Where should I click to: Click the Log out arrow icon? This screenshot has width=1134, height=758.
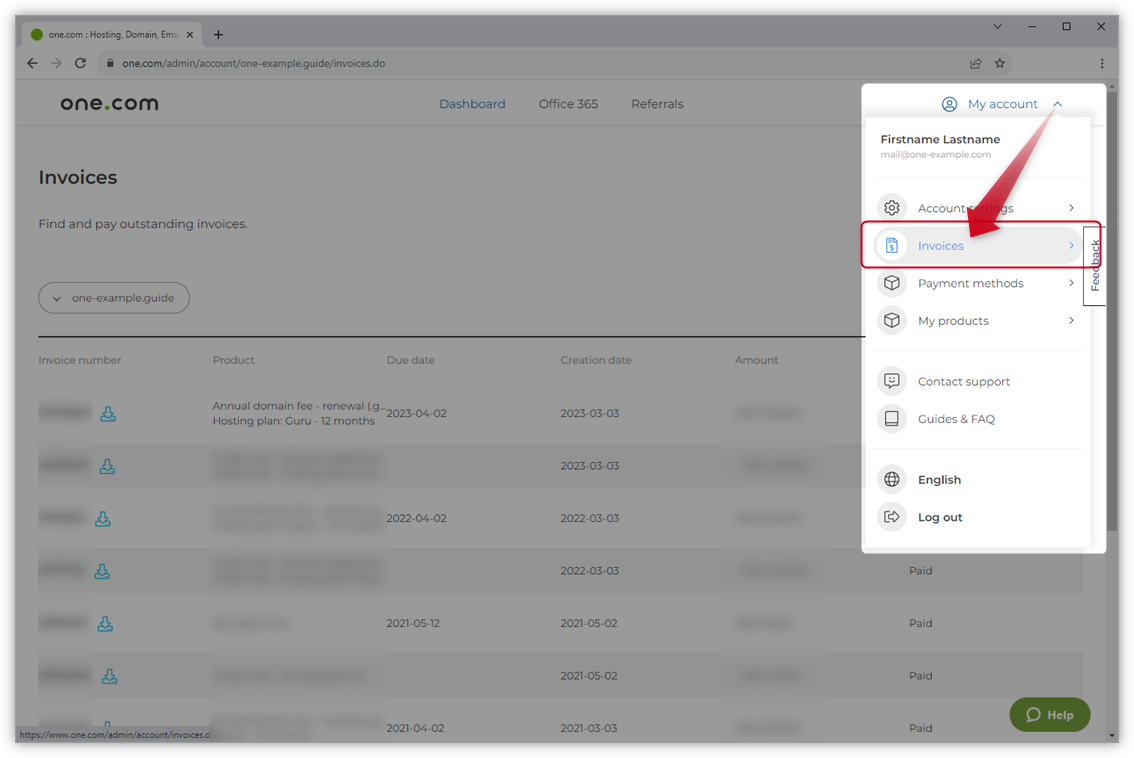892,517
